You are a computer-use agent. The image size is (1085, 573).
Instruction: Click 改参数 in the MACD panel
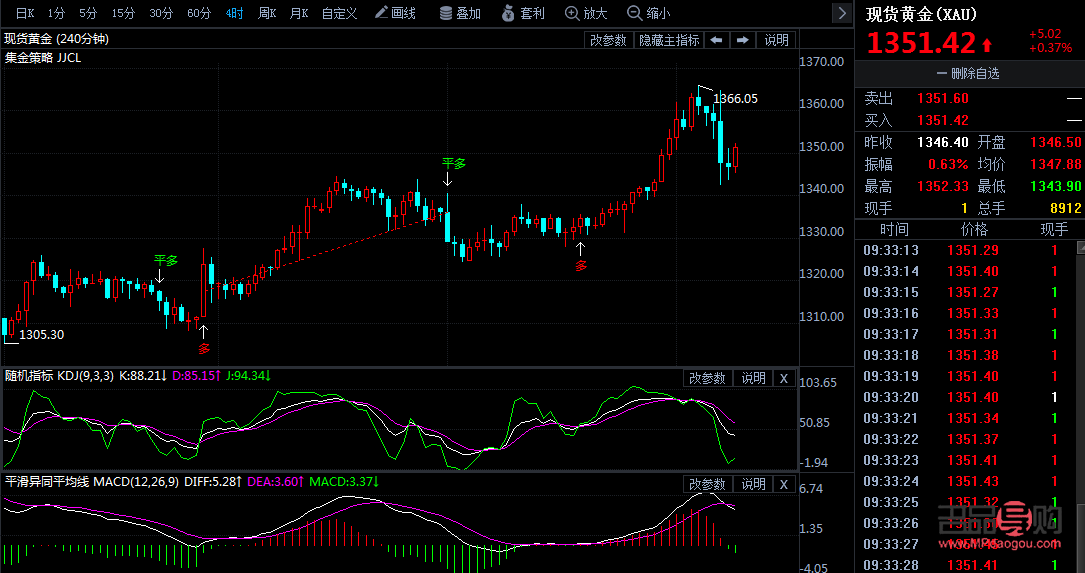click(x=707, y=484)
